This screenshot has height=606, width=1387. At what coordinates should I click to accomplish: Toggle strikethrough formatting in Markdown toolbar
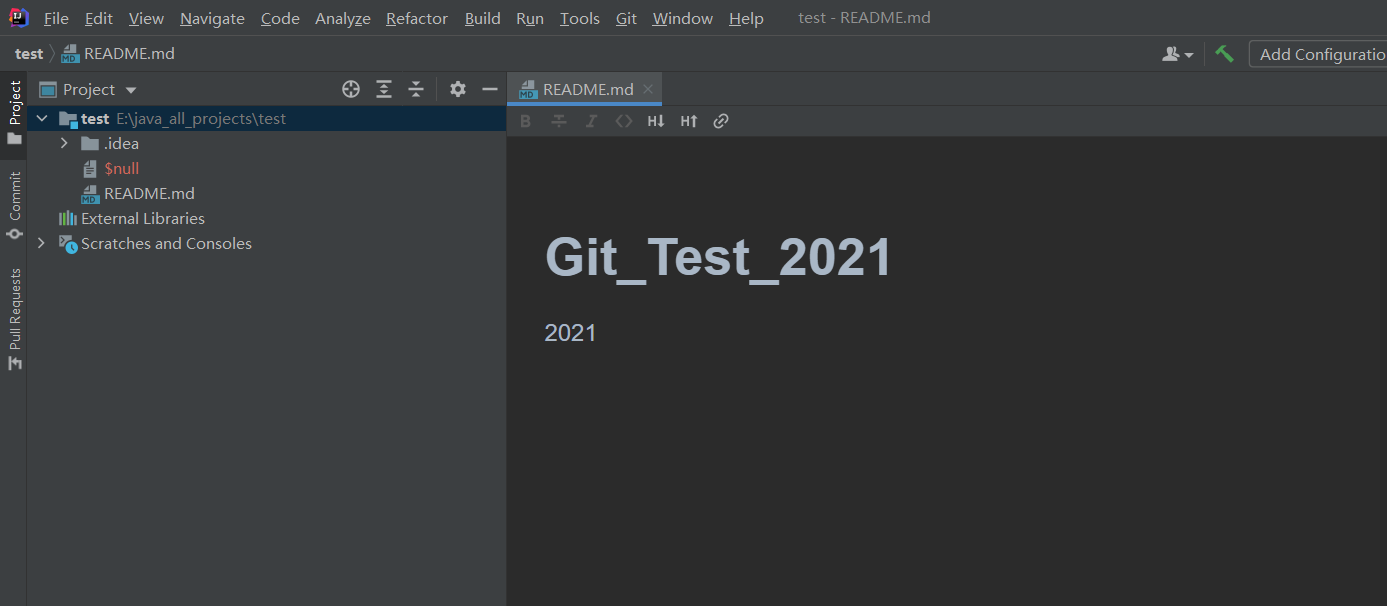(559, 121)
